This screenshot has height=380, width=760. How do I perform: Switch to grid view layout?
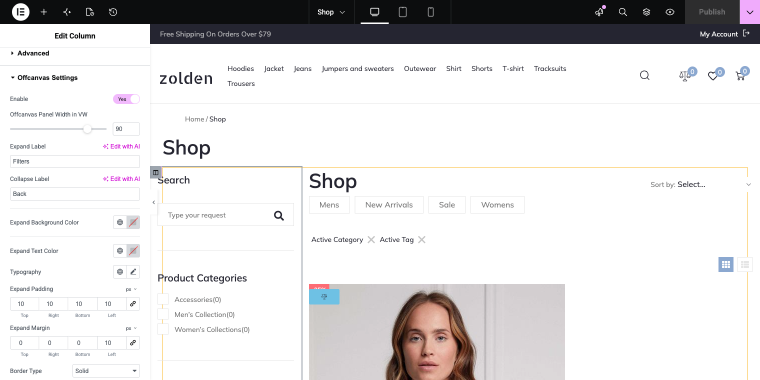(726, 264)
